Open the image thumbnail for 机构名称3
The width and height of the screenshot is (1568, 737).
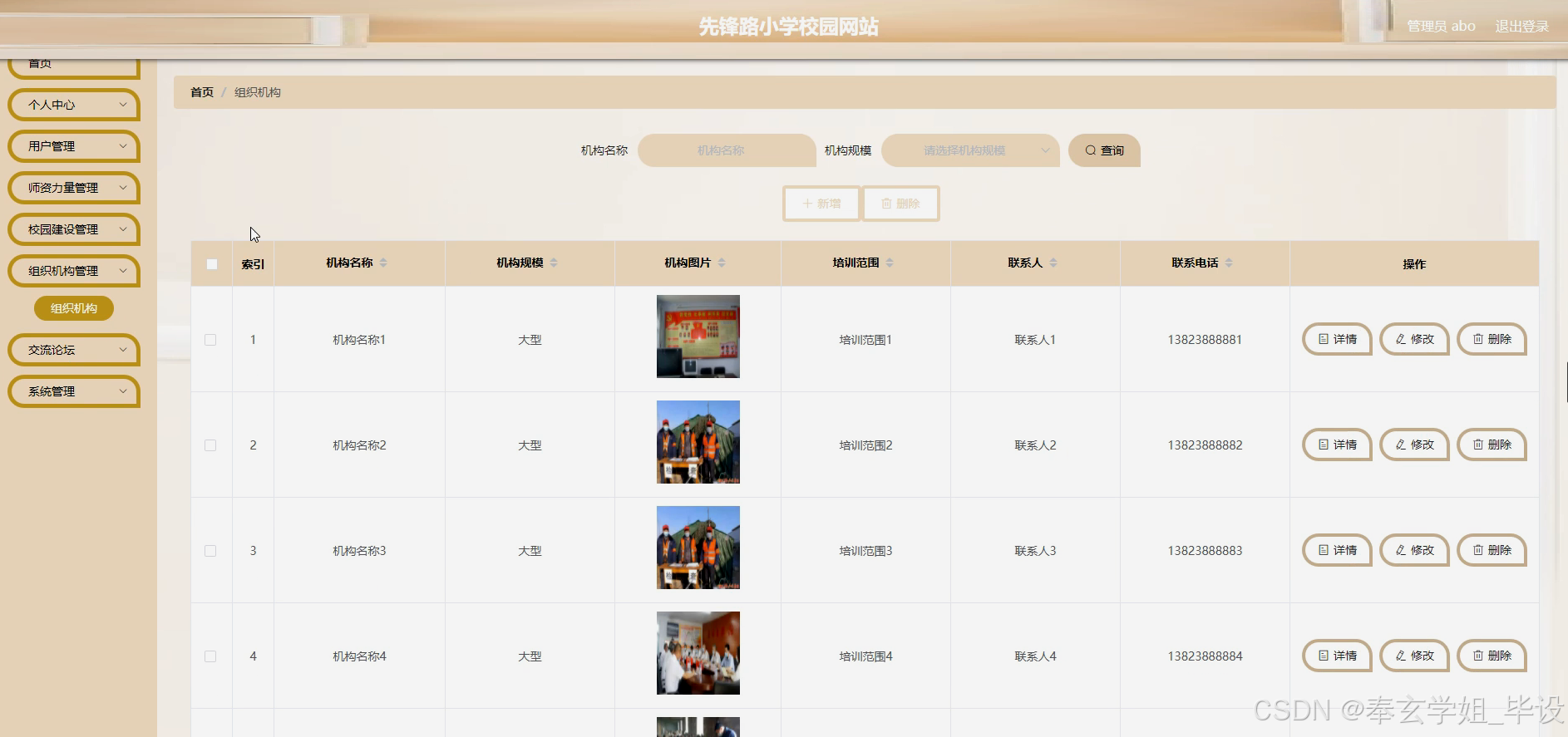coord(698,548)
